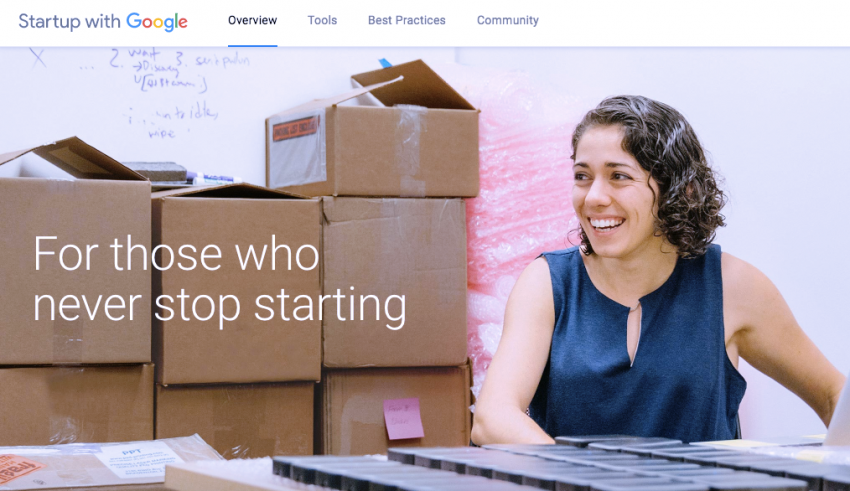850x491 pixels.
Task: Click the orange sticker on the package
Action: point(18,469)
